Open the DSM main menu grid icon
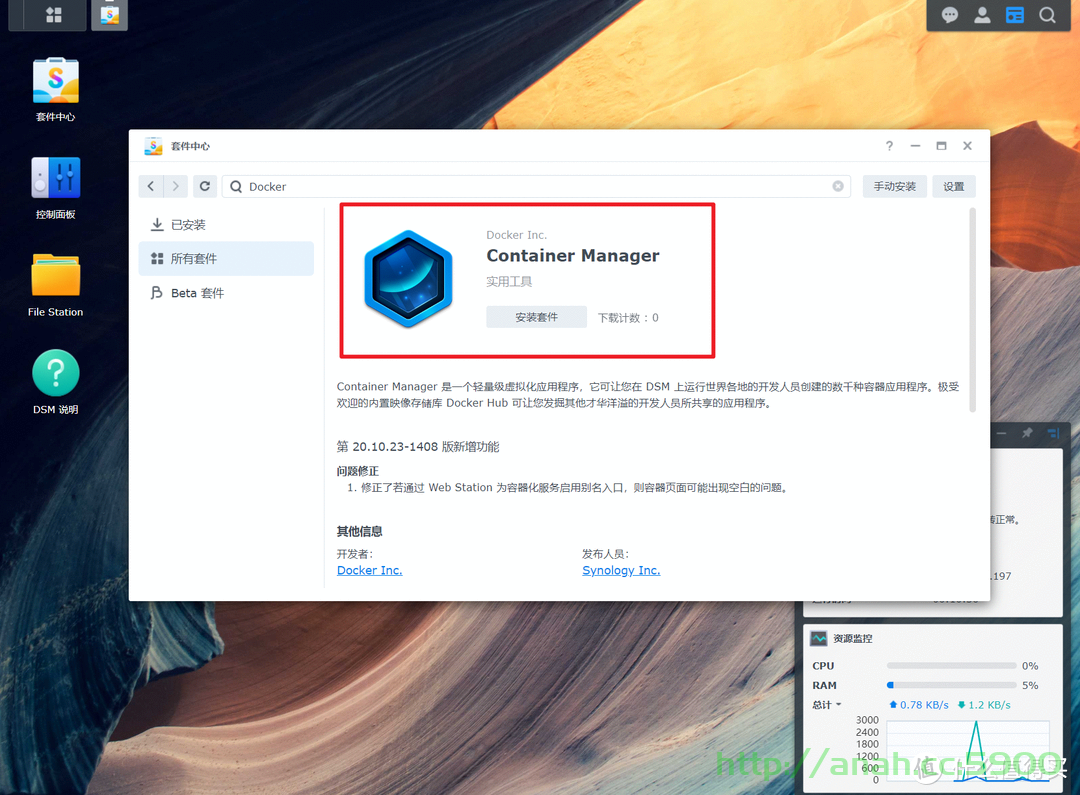The height and width of the screenshot is (795, 1080). coord(54,14)
